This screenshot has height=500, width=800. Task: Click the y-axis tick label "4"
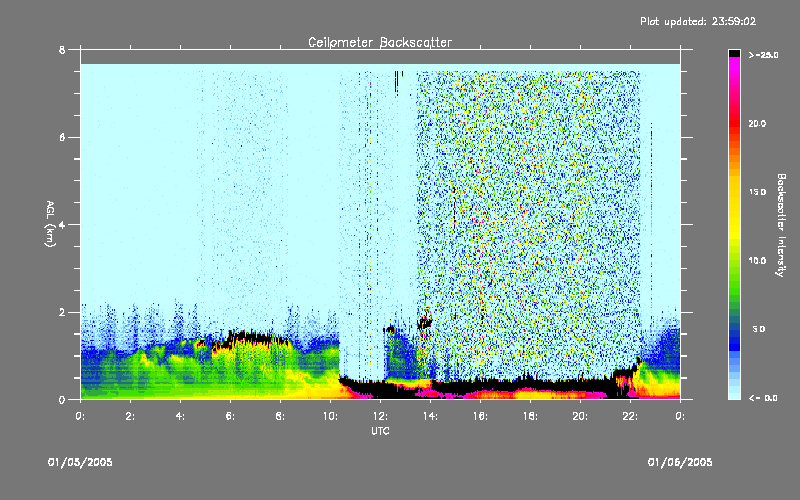click(62, 225)
